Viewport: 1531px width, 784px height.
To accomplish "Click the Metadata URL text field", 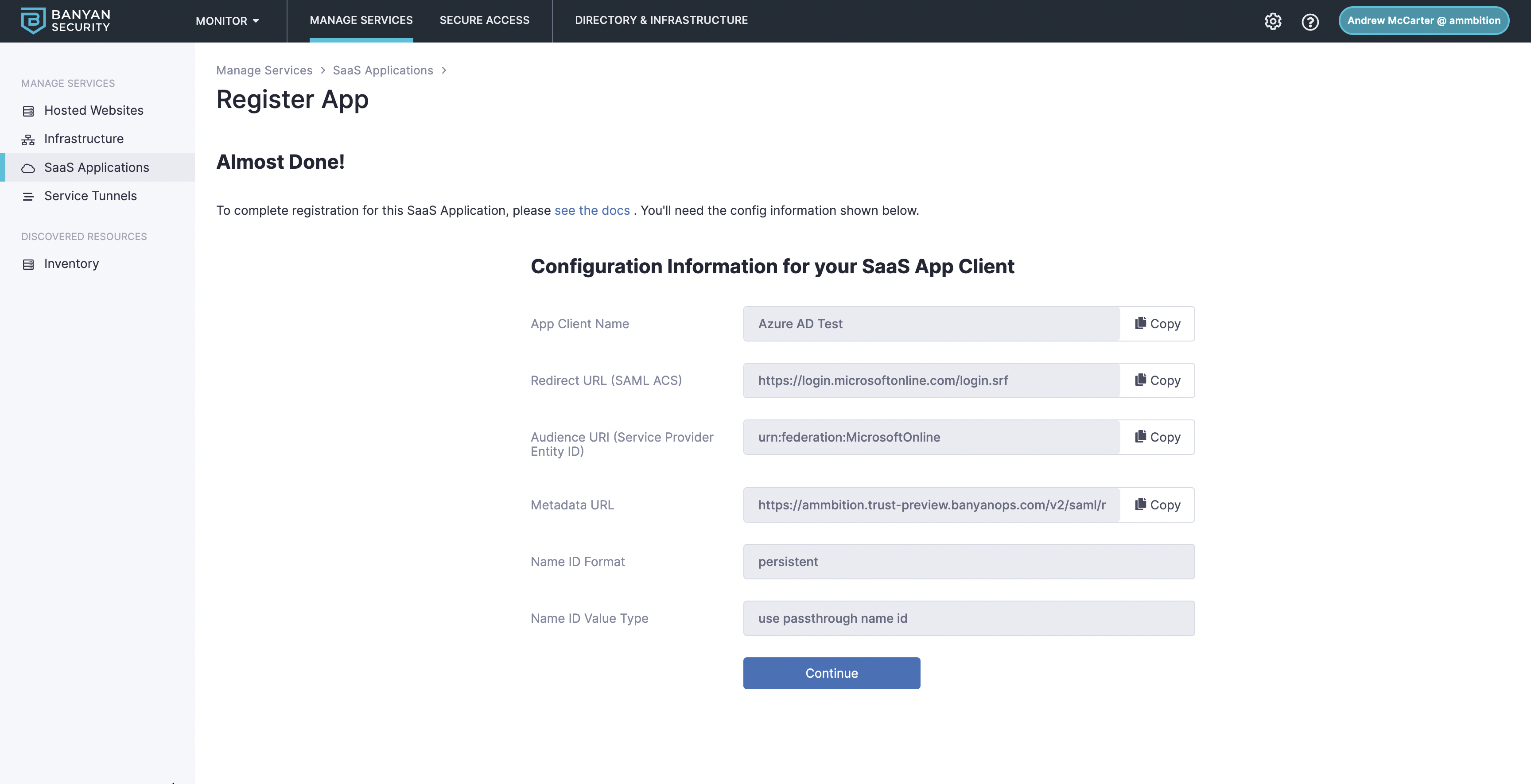I will pyautogui.click(x=931, y=505).
